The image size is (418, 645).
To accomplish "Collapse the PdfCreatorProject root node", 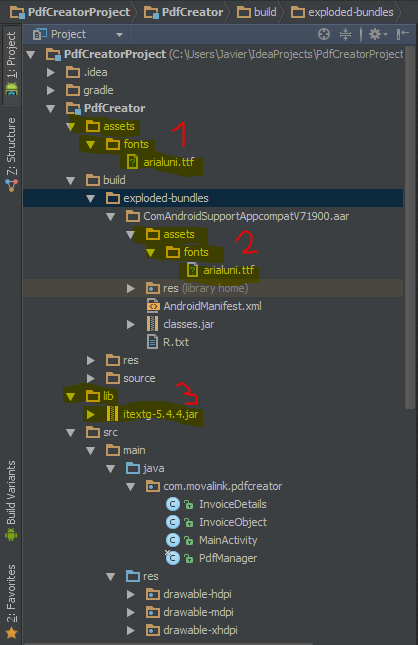I will [31, 54].
